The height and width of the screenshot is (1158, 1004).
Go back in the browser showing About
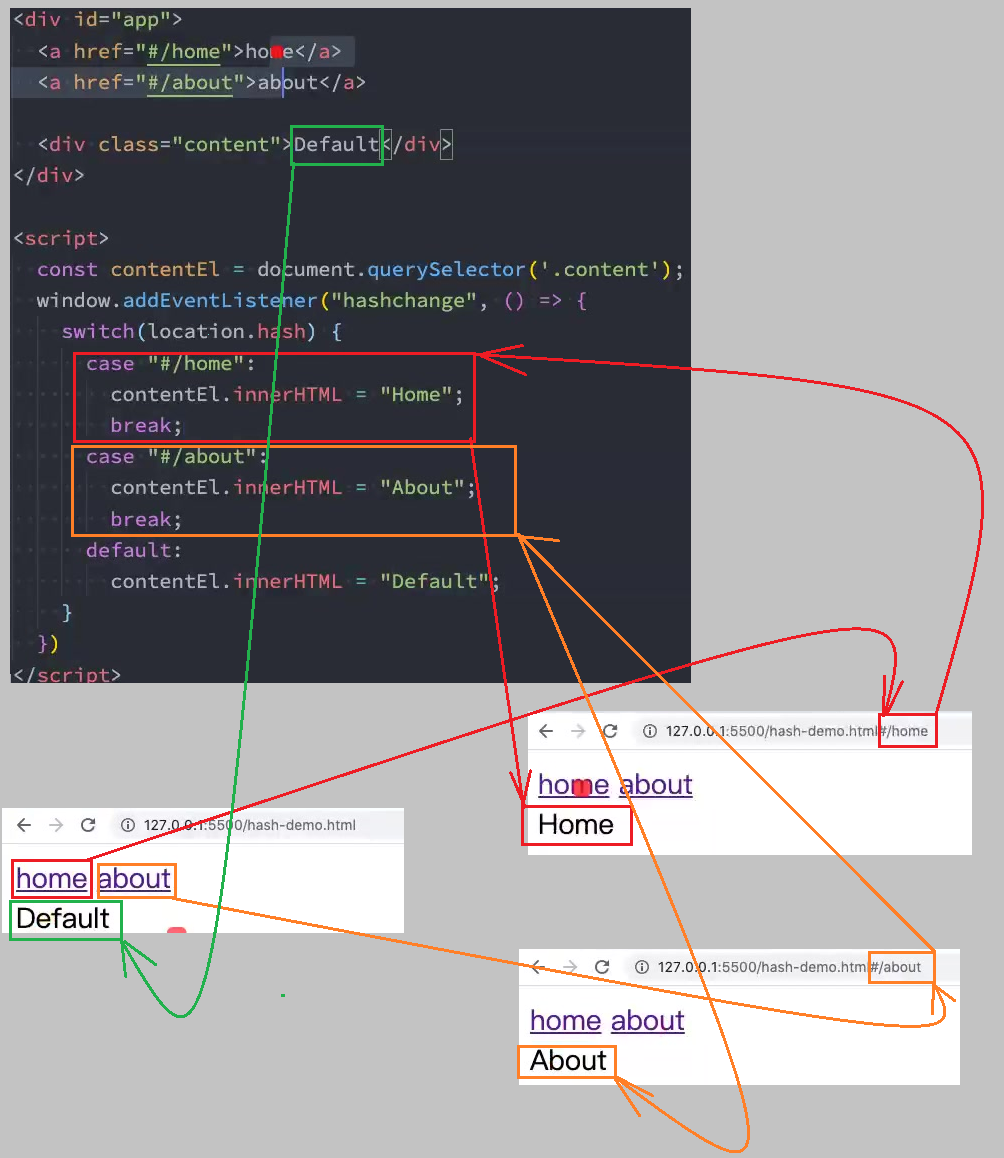pos(538,967)
